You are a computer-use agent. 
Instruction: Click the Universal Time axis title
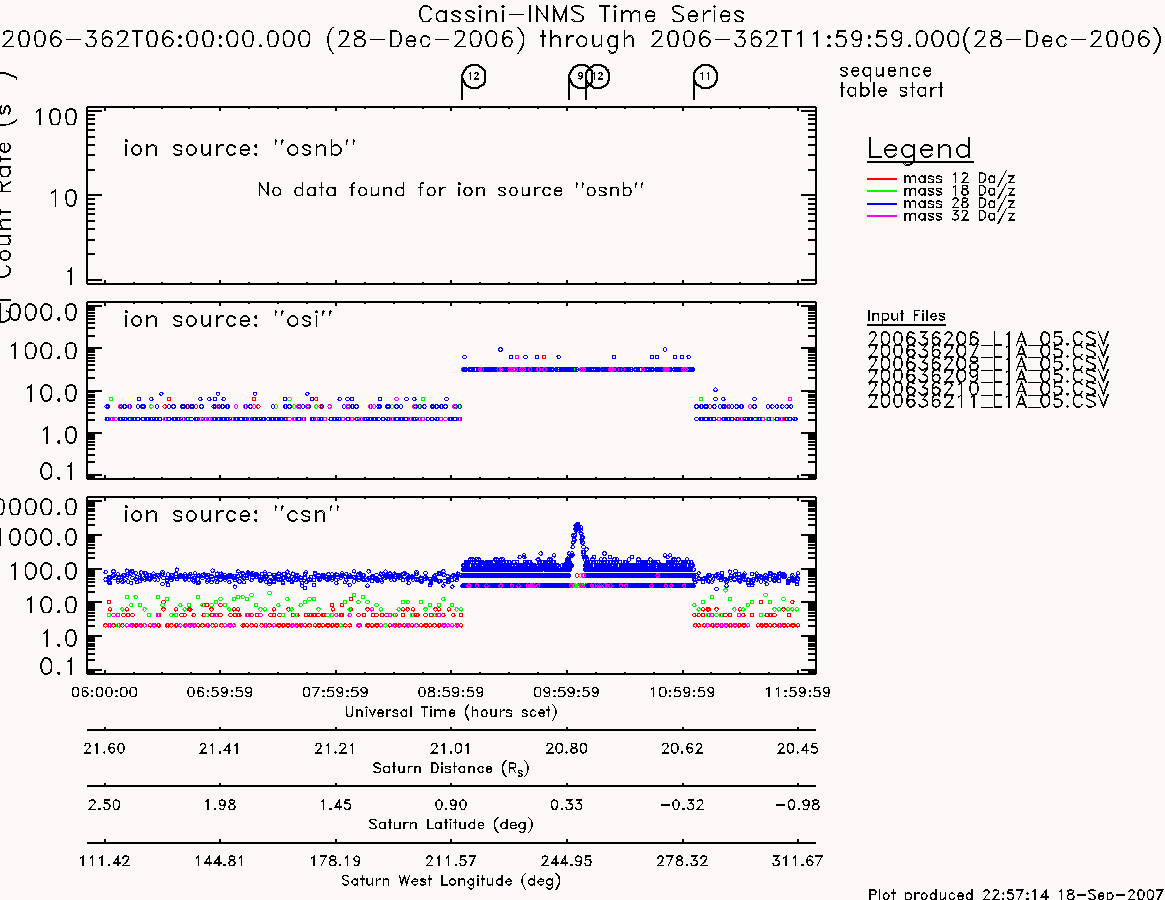click(451, 712)
